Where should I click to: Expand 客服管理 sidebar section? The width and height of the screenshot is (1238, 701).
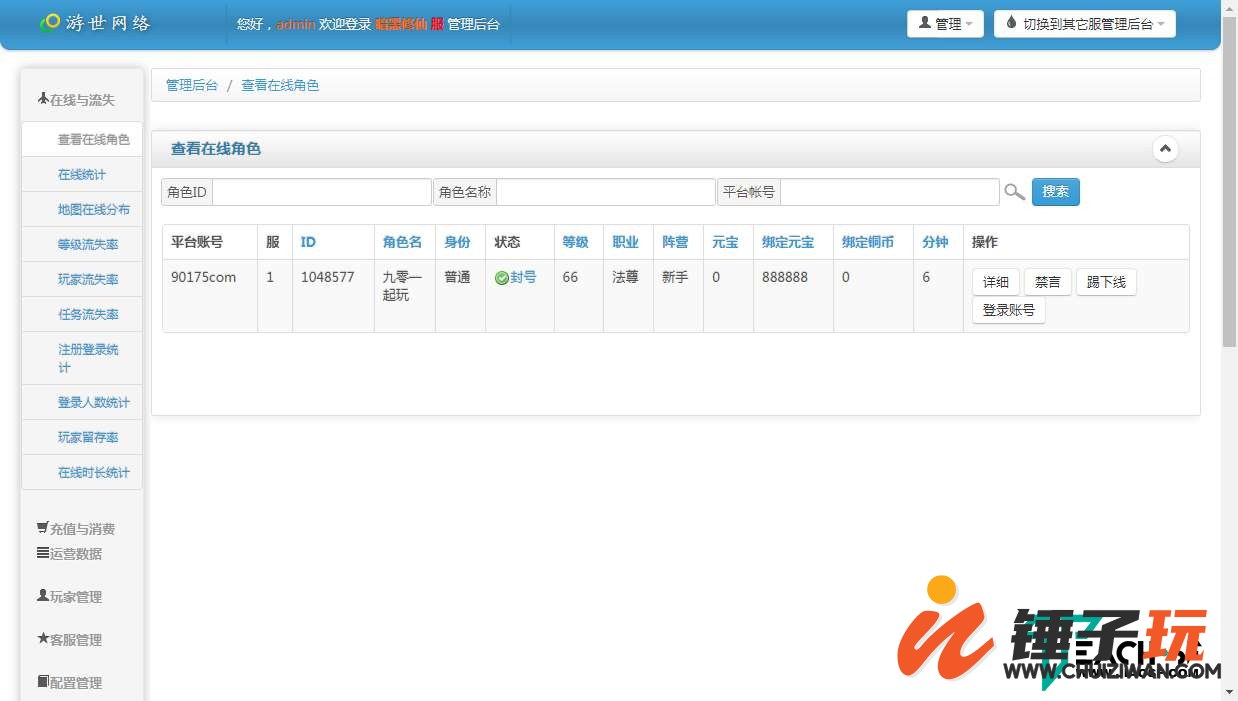point(70,640)
